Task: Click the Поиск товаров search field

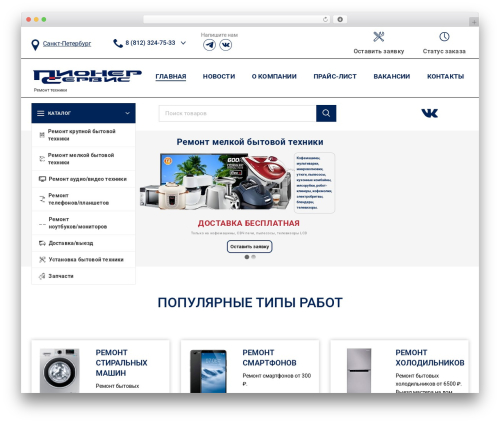Action: [237, 113]
